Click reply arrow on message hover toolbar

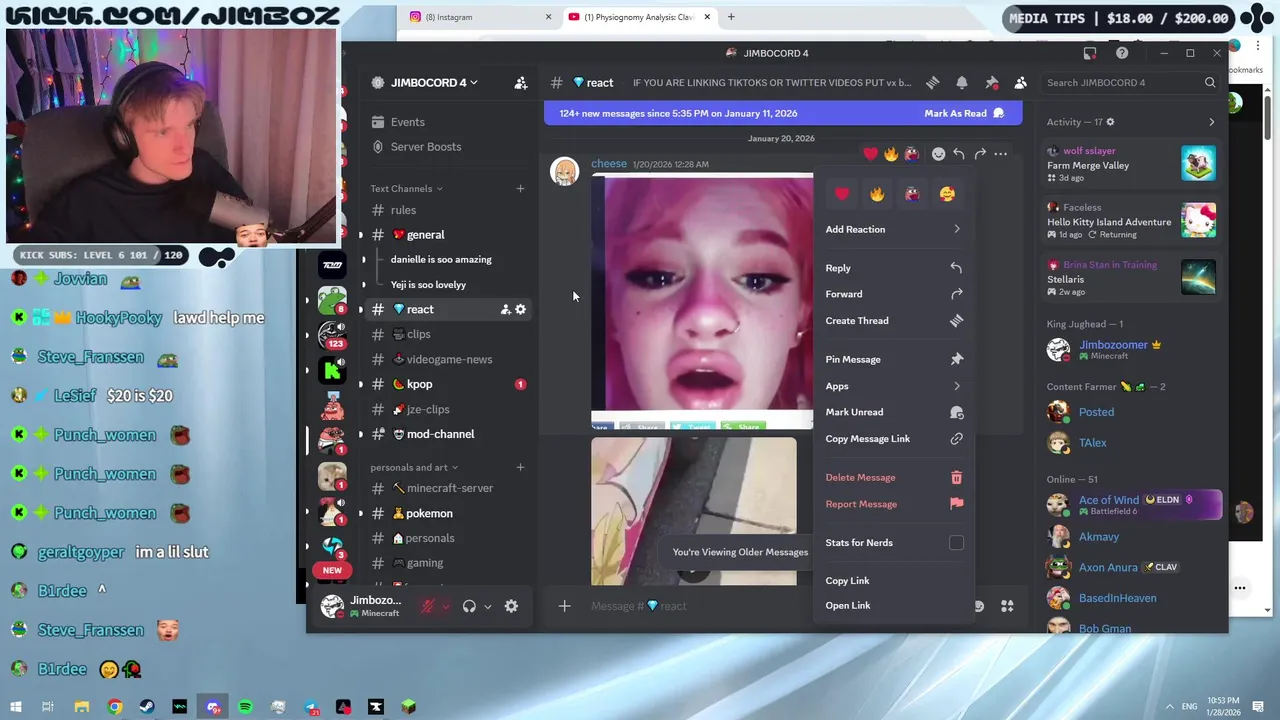tap(959, 154)
